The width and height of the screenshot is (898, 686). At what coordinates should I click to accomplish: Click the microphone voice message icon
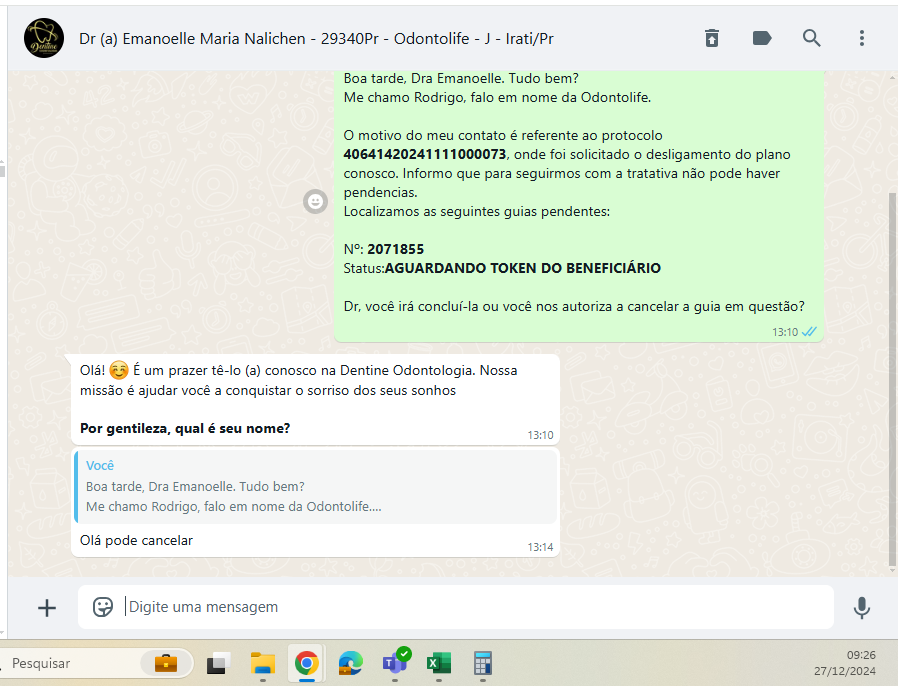861,608
